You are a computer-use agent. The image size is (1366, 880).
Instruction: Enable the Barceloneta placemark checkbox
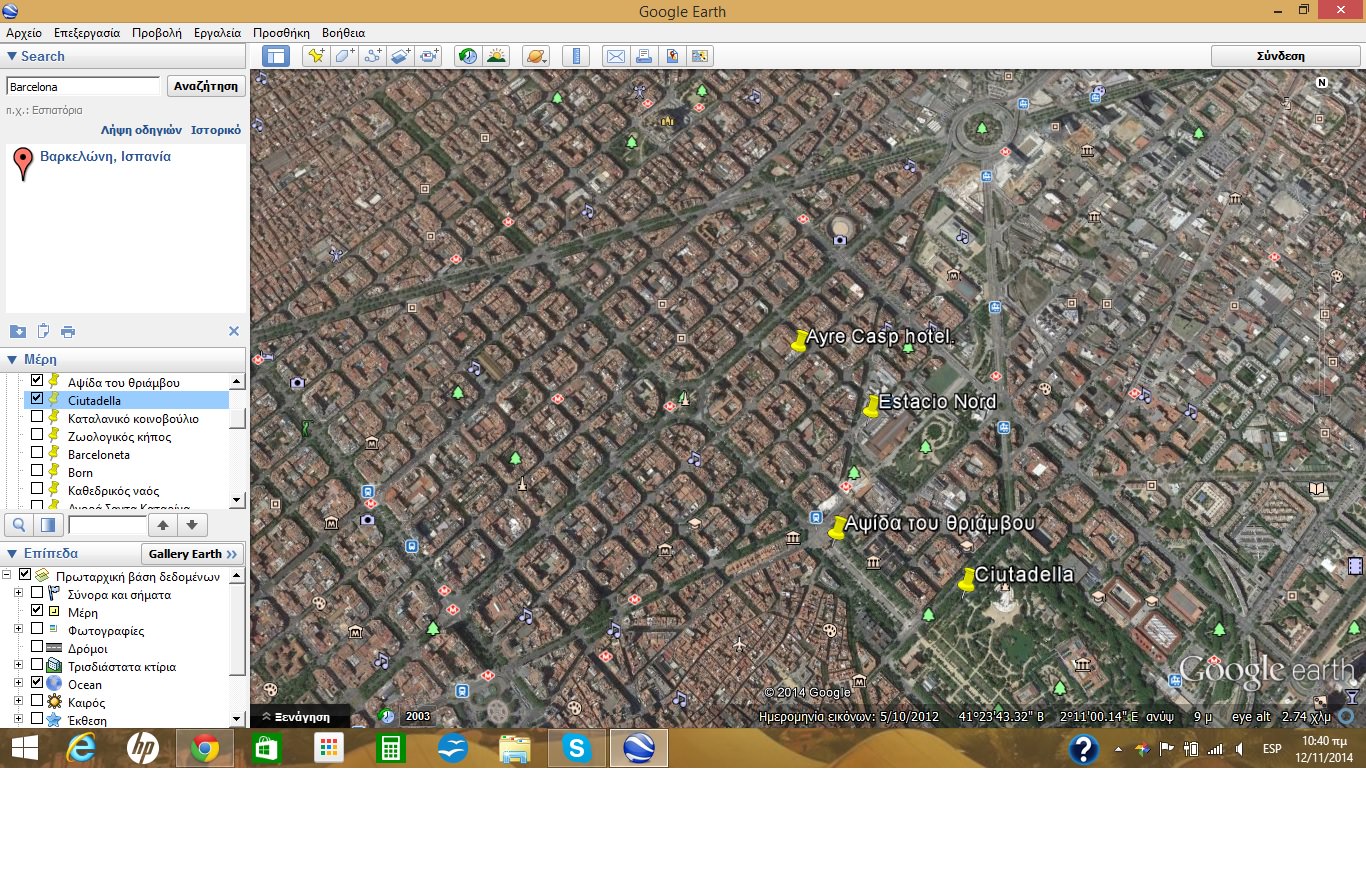click(x=37, y=452)
